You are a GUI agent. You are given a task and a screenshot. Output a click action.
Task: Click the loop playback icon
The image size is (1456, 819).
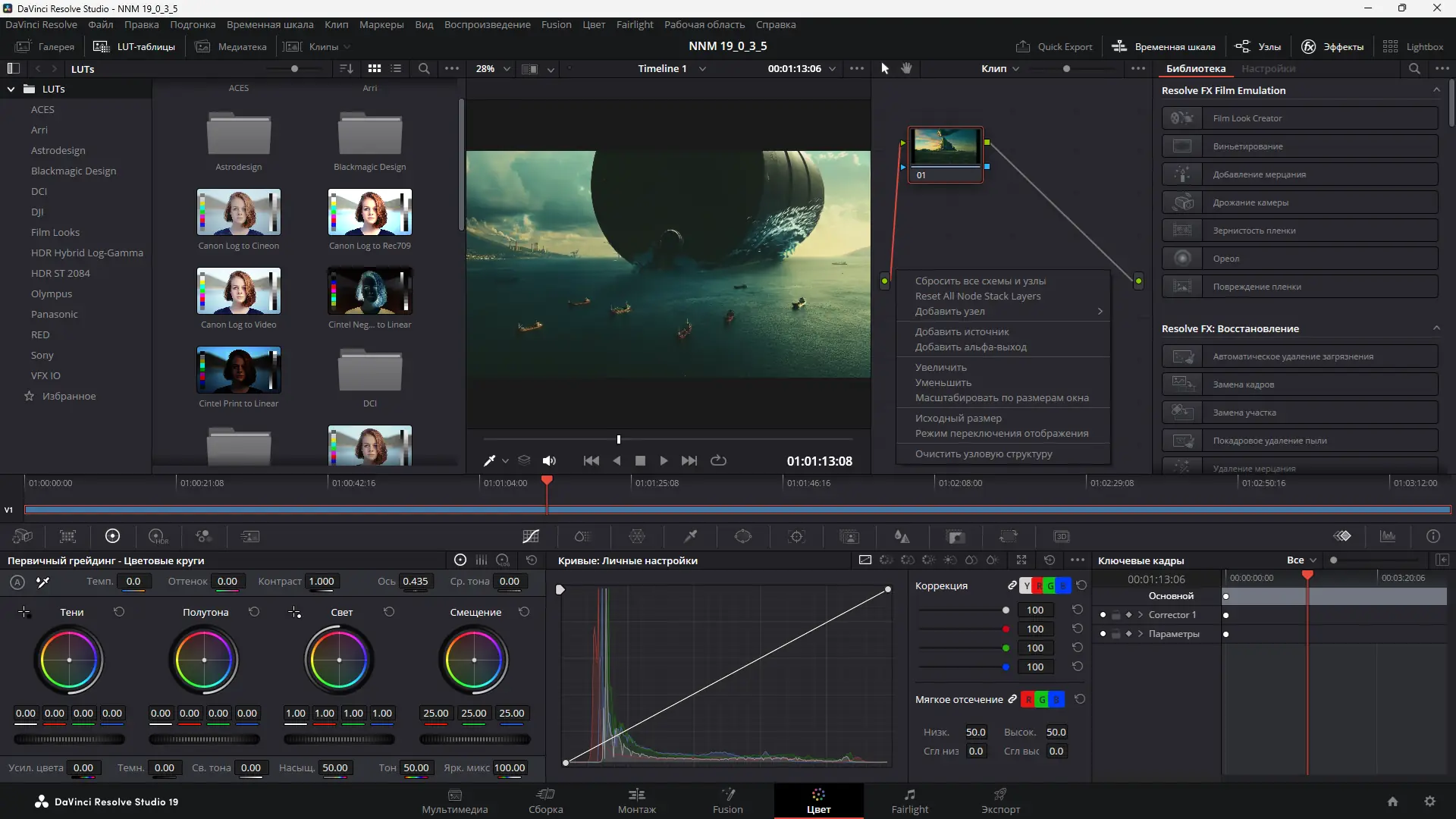718,461
